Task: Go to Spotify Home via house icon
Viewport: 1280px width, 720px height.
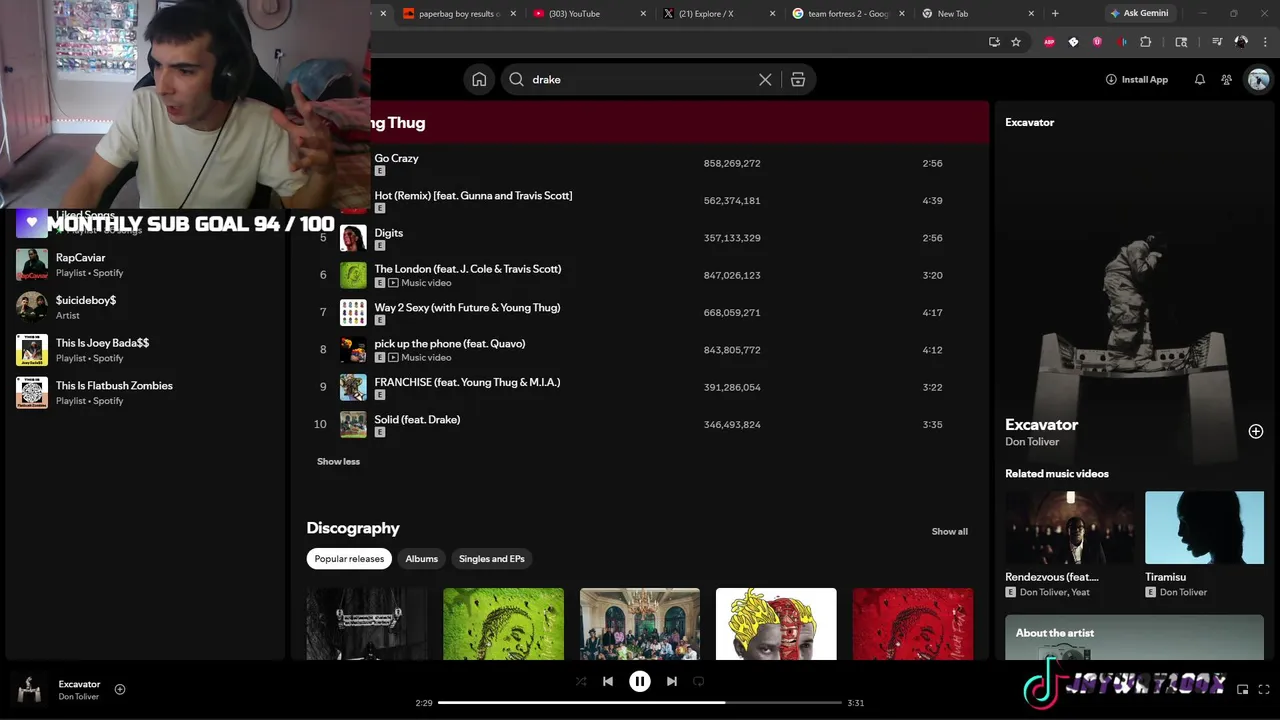Action: pos(479,80)
